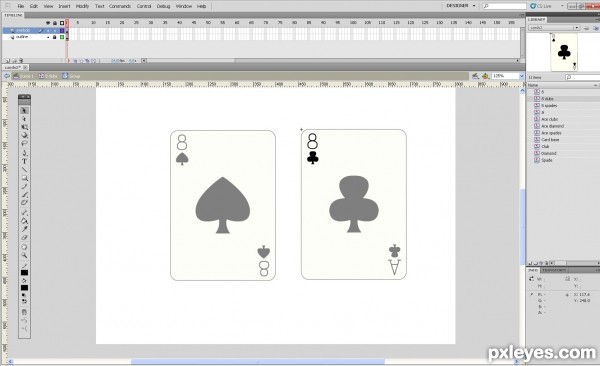This screenshot has height=366, width=600.
Task: Click the Group breadcrumb in edit bar
Action: coord(72,76)
